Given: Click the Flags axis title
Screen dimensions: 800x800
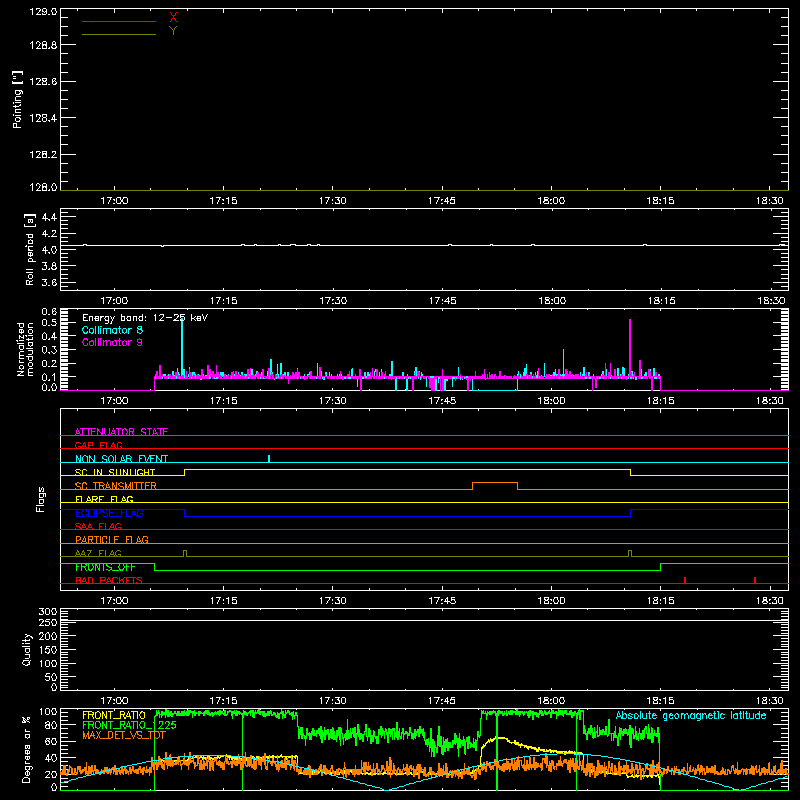Looking at the screenshot, I should 41,499.
